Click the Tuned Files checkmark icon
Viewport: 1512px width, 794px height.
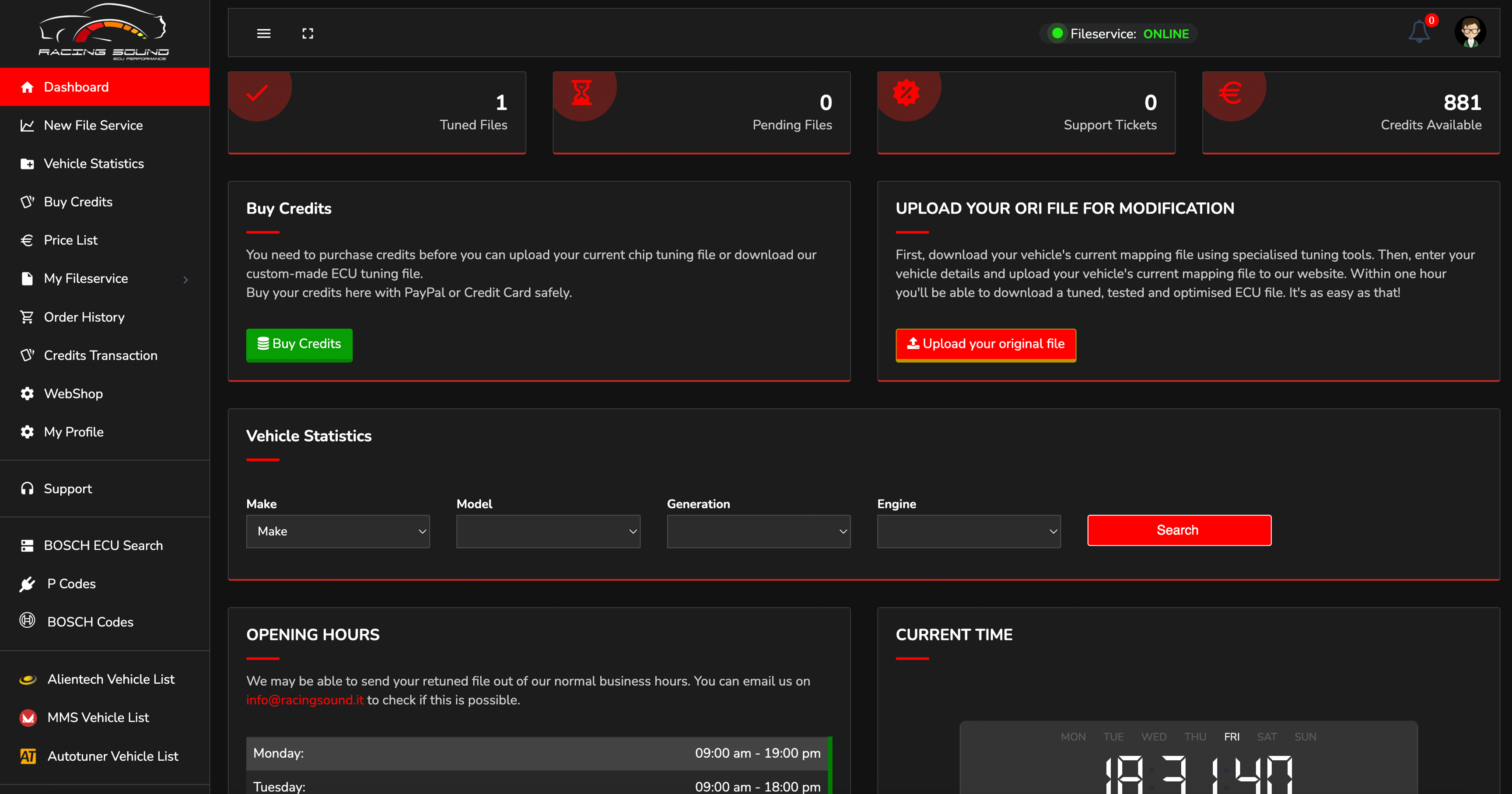coord(257,93)
